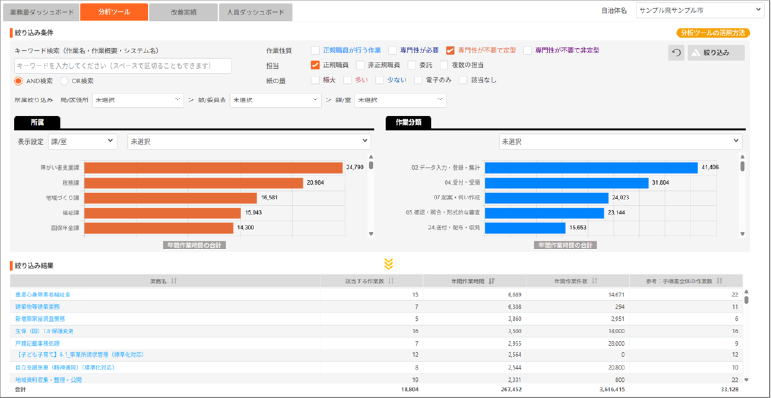
Task: Expand results with double chevron icon
Action: 388,264
